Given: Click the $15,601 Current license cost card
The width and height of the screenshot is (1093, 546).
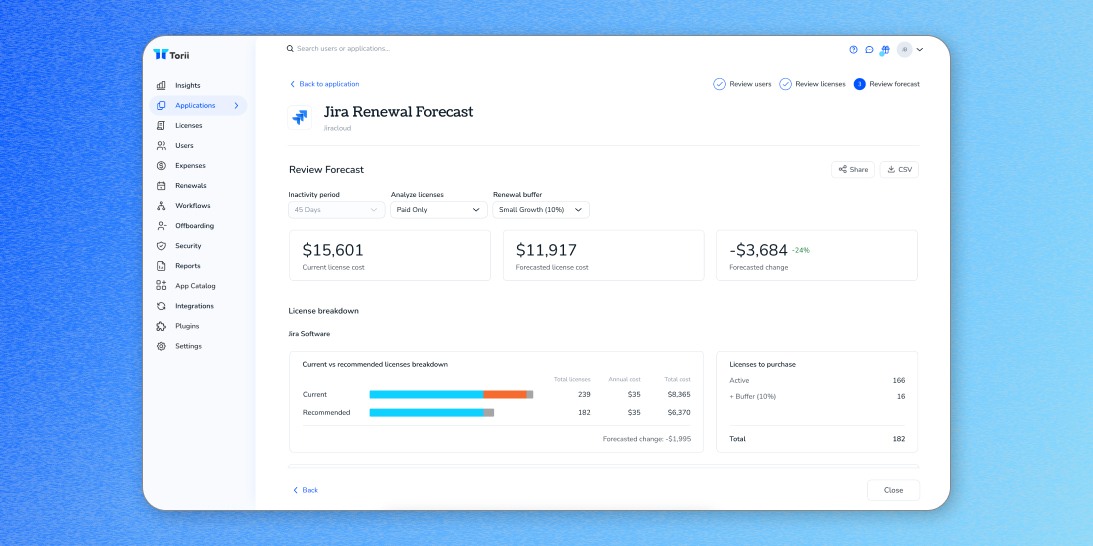Looking at the screenshot, I should point(390,255).
